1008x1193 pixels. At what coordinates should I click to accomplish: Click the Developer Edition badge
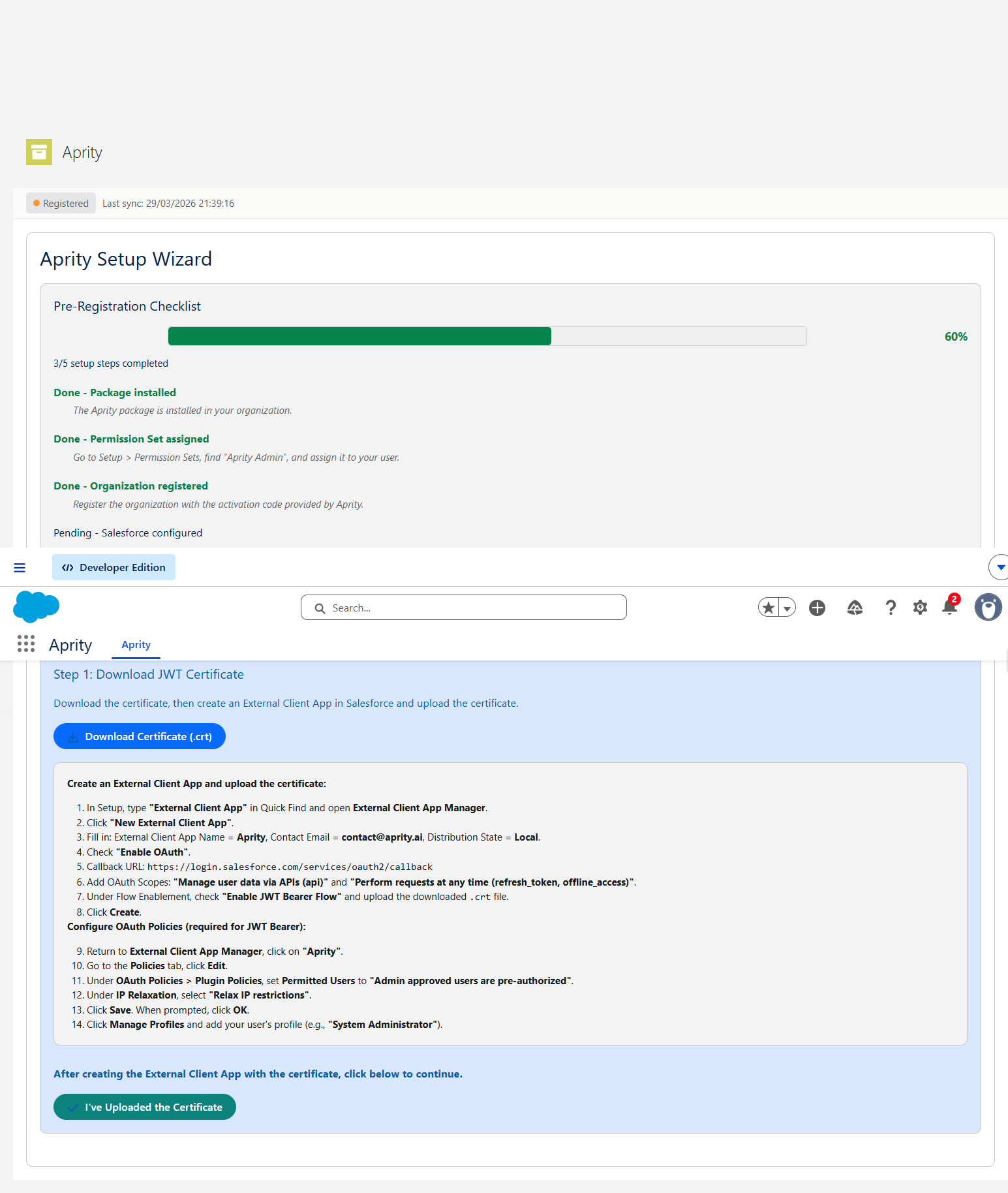(114, 567)
